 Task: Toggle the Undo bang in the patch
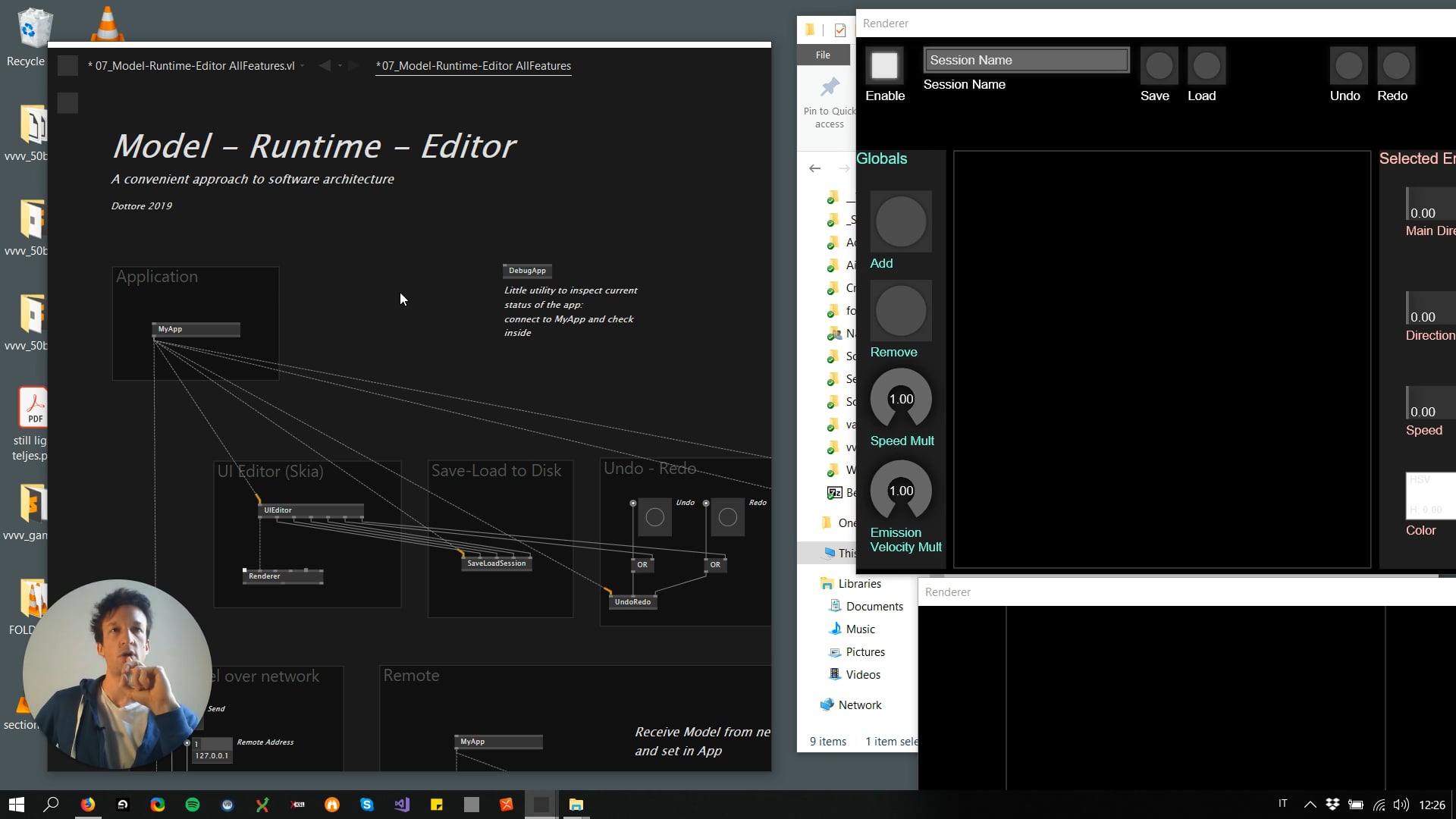[654, 517]
